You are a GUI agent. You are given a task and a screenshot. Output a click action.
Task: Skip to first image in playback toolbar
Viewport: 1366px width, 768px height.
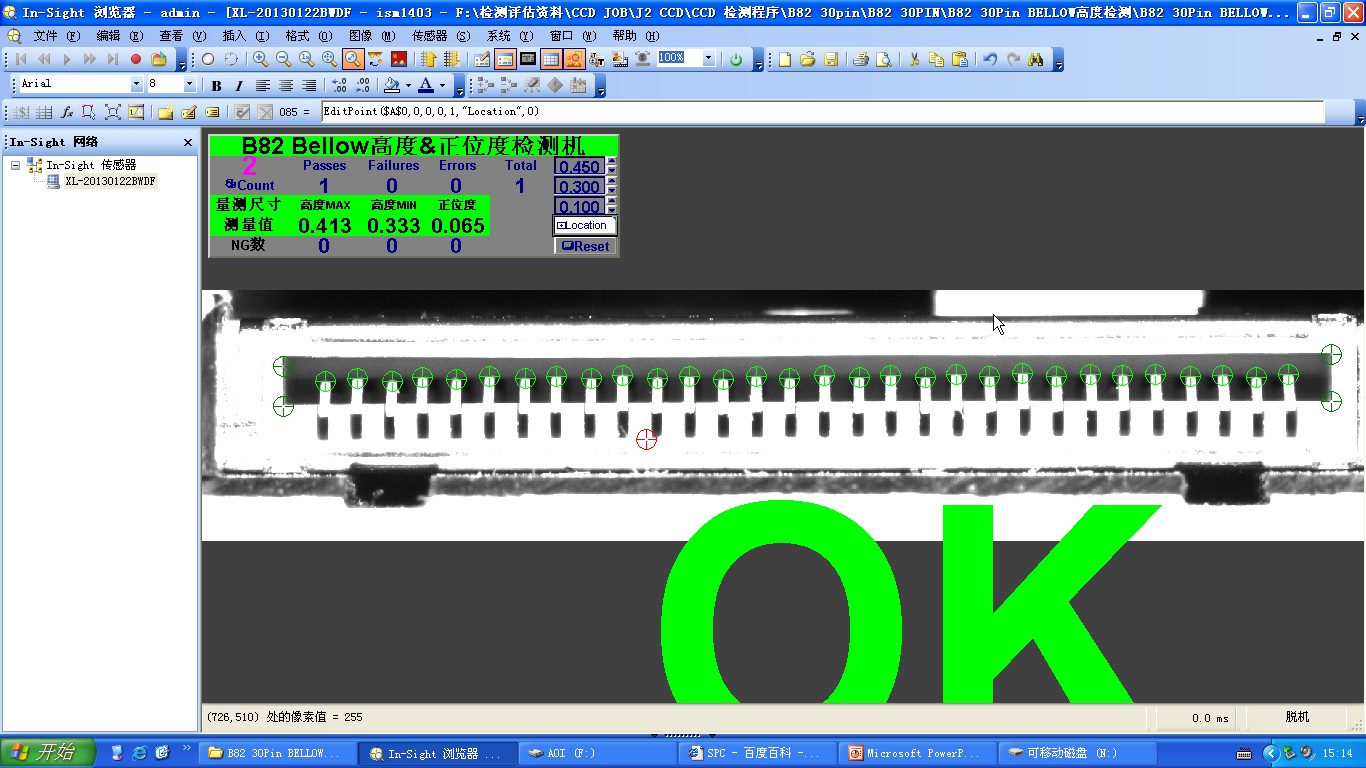coord(21,59)
